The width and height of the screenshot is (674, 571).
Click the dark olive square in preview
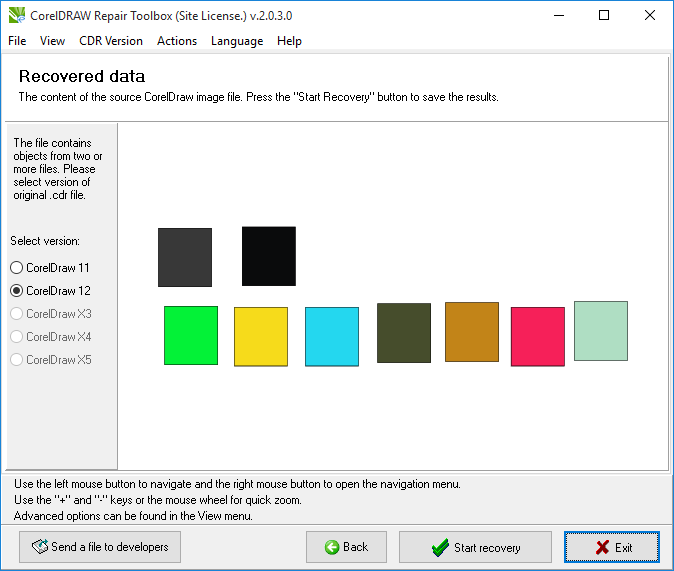tap(404, 333)
